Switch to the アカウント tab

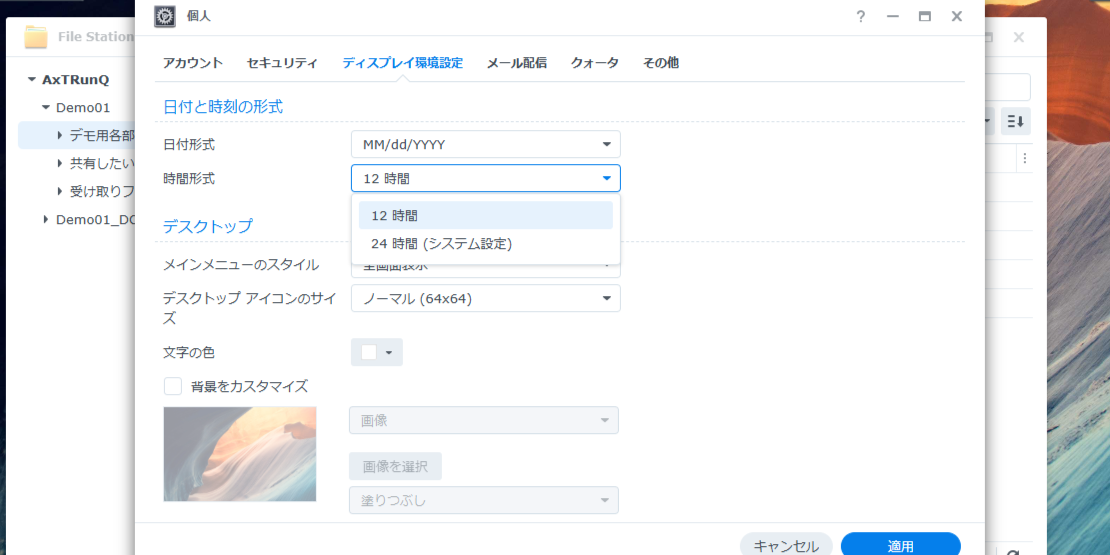pyautogui.click(x=193, y=63)
